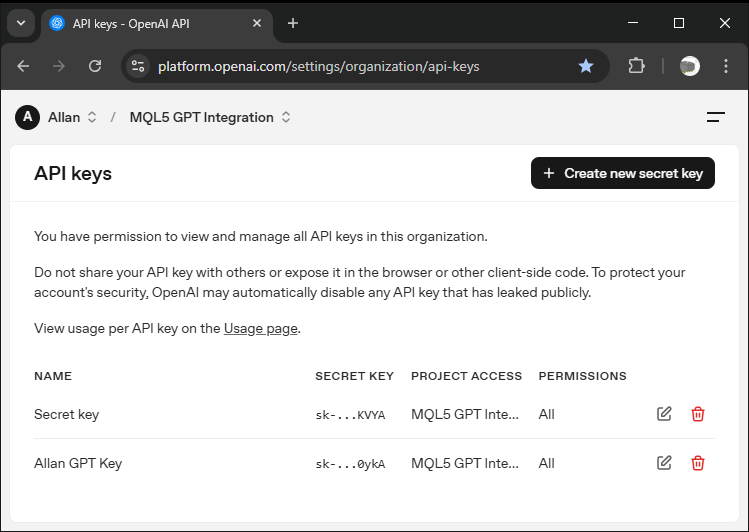The width and height of the screenshot is (749, 532).
Task: Click the key value 'sk-...0ykA'
Action: click(350, 464)
